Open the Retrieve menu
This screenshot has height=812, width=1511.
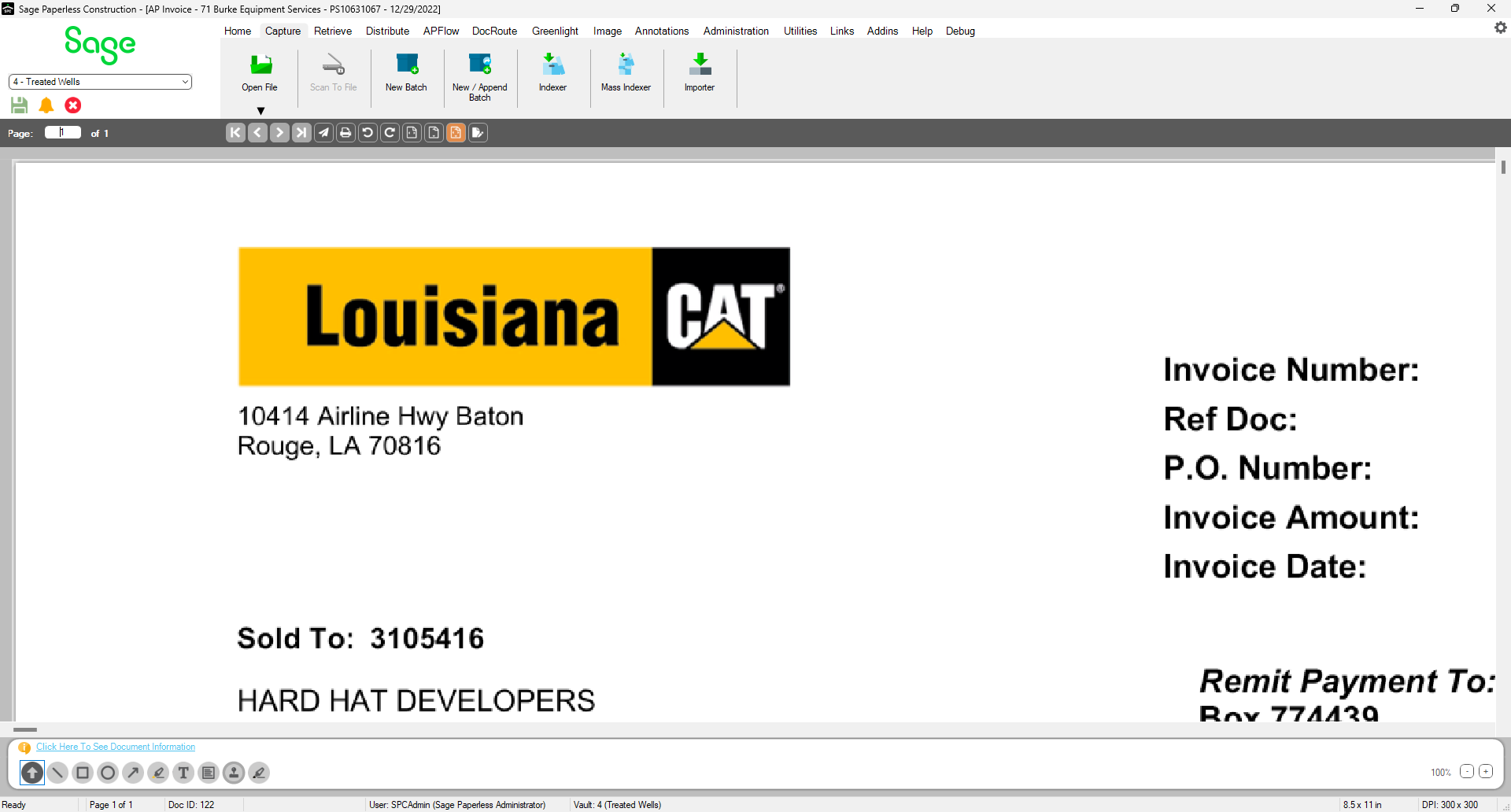pyautogui.click(x=333, y=31)
